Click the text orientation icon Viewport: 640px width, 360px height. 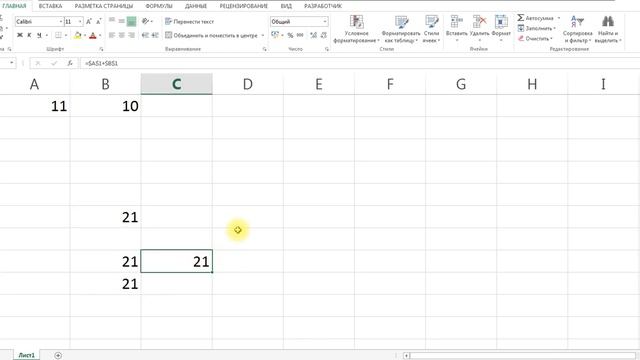click(145, 22)
